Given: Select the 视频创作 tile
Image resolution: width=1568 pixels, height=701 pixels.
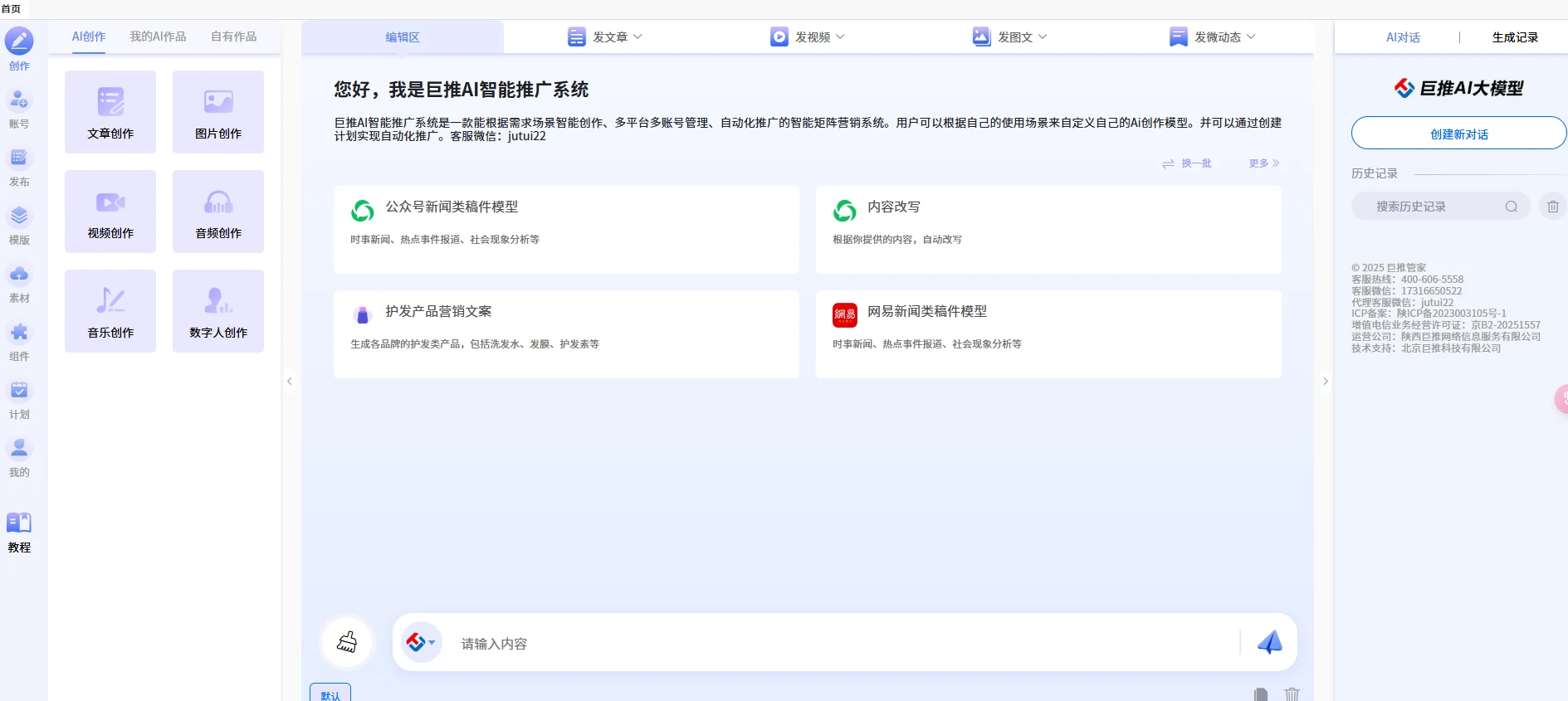Looking at the screenshot, I should [x=110, y=212].
